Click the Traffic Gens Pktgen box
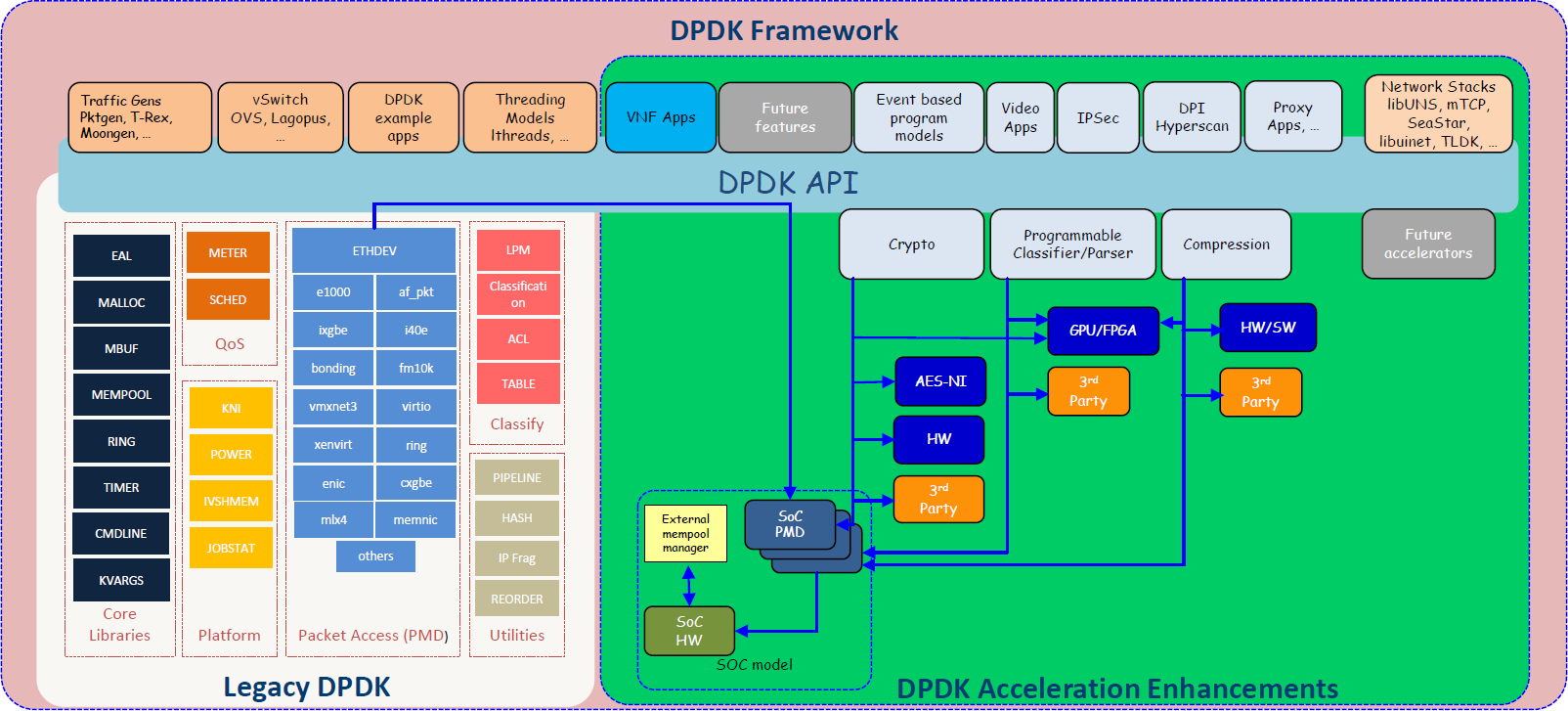The height and width of the screenshot is (711, 1568). pos(140,117)
